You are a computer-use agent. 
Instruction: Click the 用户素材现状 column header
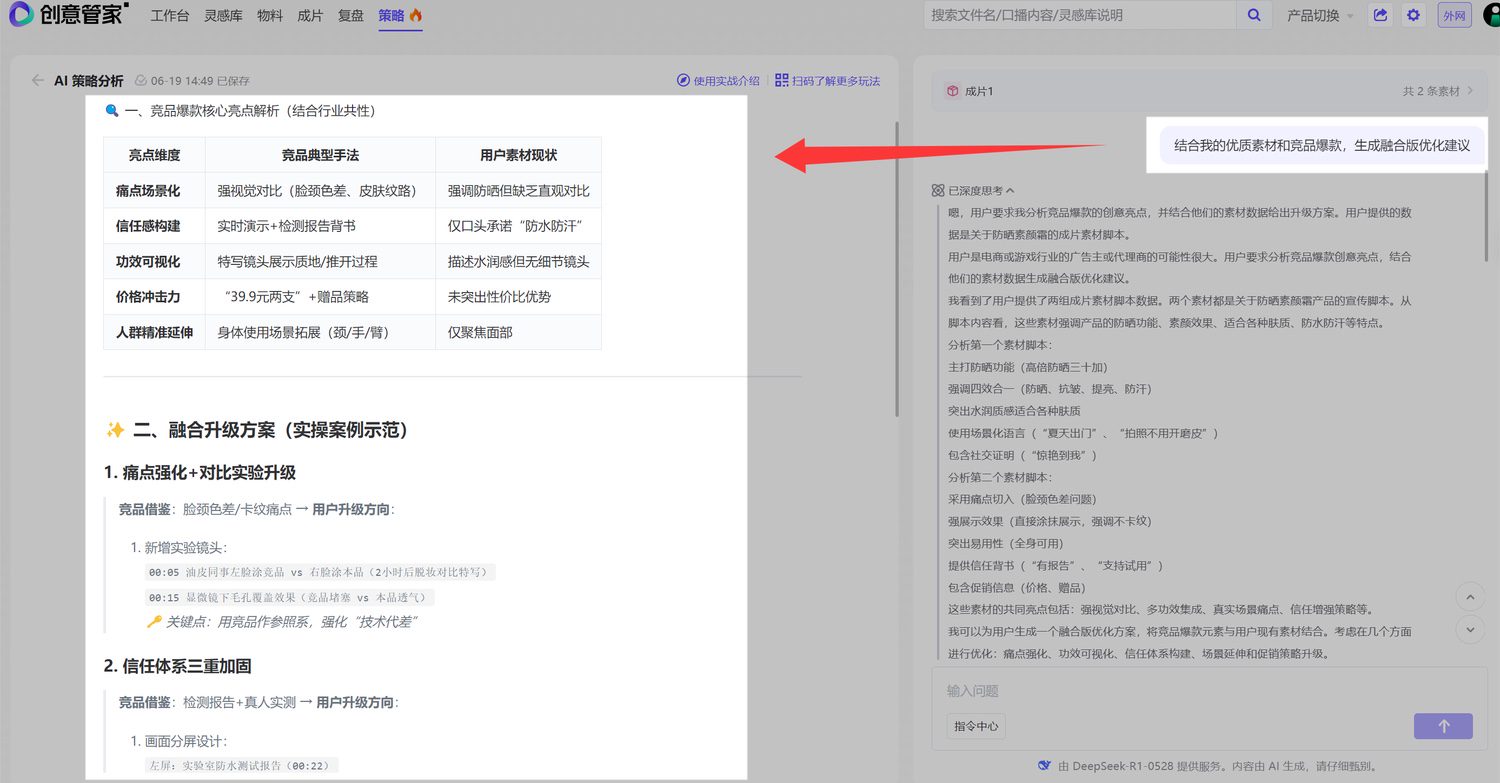[518, 155]
